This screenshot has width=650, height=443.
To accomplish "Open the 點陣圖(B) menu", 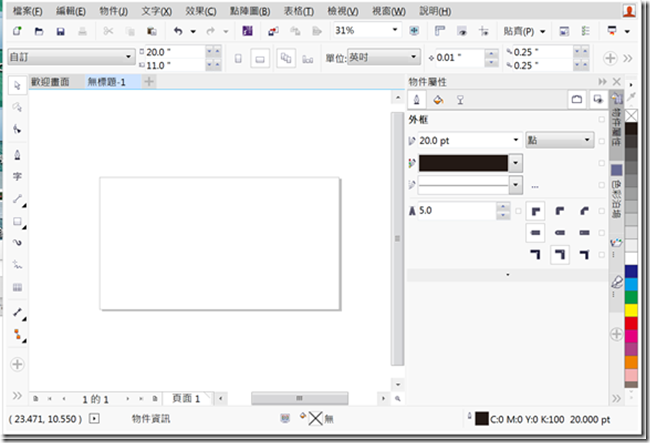I will 250,11.
